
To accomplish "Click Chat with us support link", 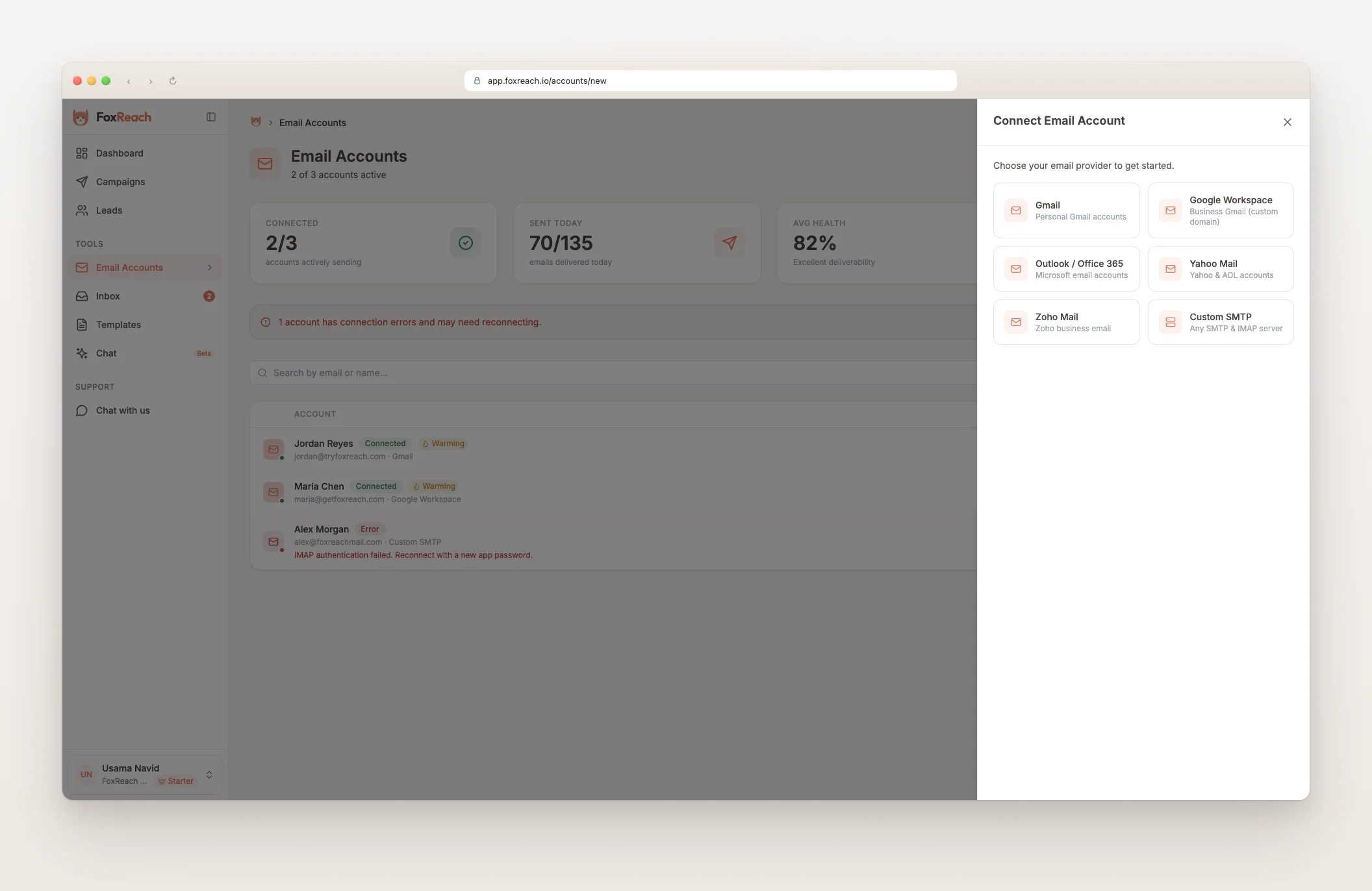I will [122, 410].
